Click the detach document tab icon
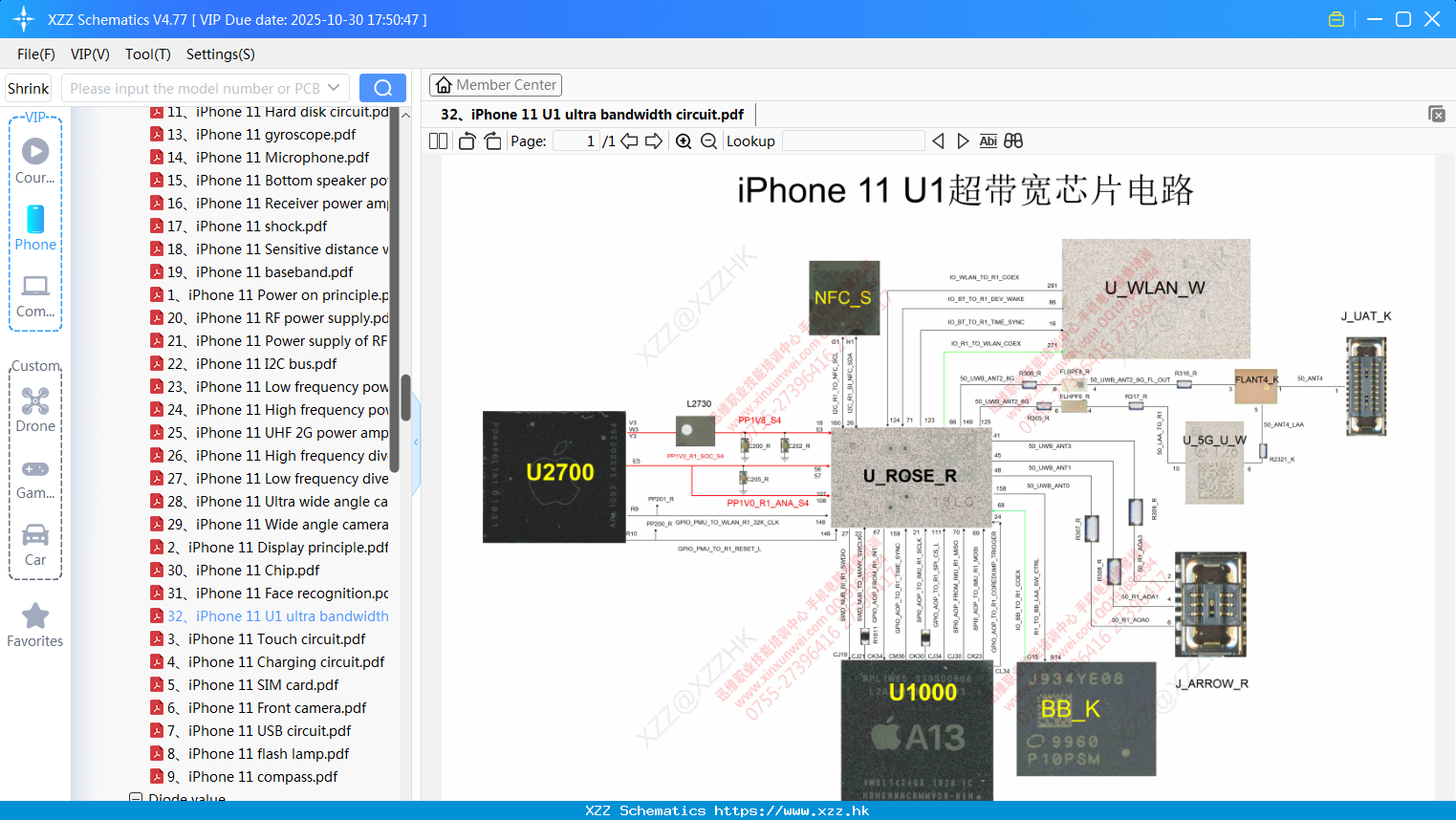This screenshot has width=1456, height=820. click(x=1437, y=114)
